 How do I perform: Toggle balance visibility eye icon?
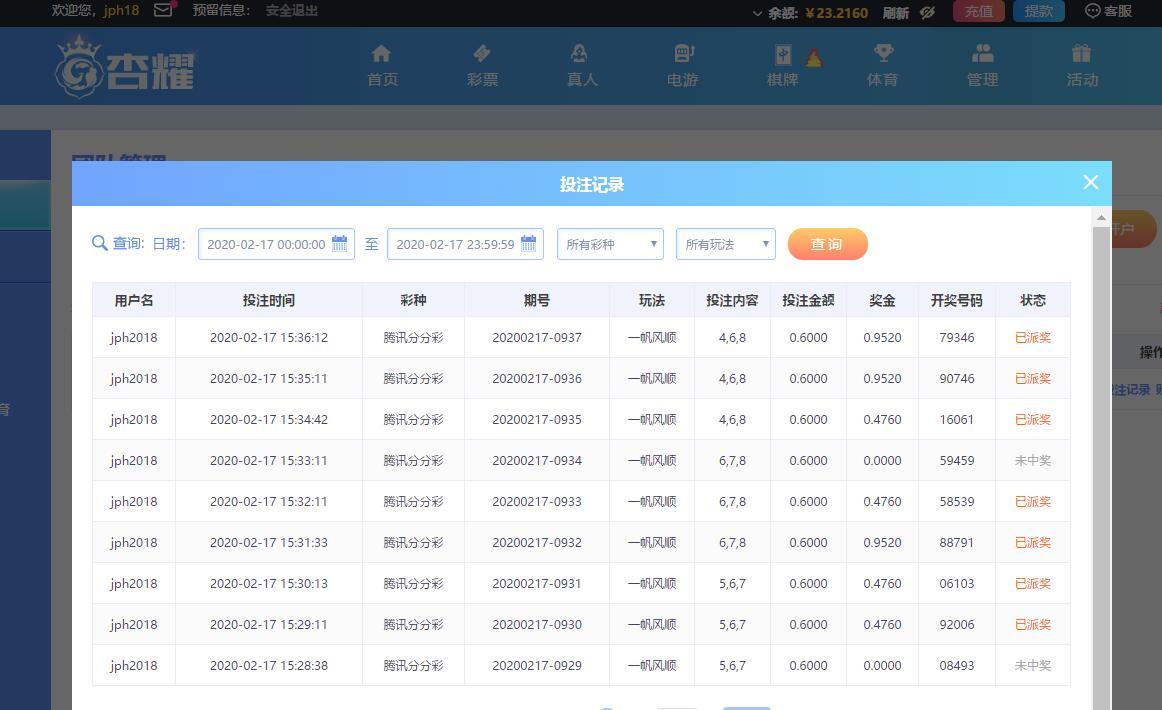click(x=927, y=12)
